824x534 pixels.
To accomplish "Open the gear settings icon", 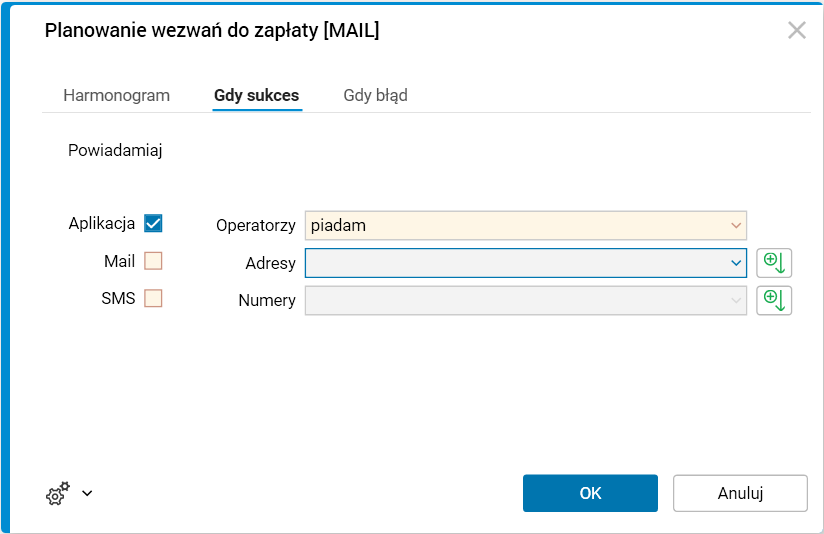I will [x=57, y=493].
